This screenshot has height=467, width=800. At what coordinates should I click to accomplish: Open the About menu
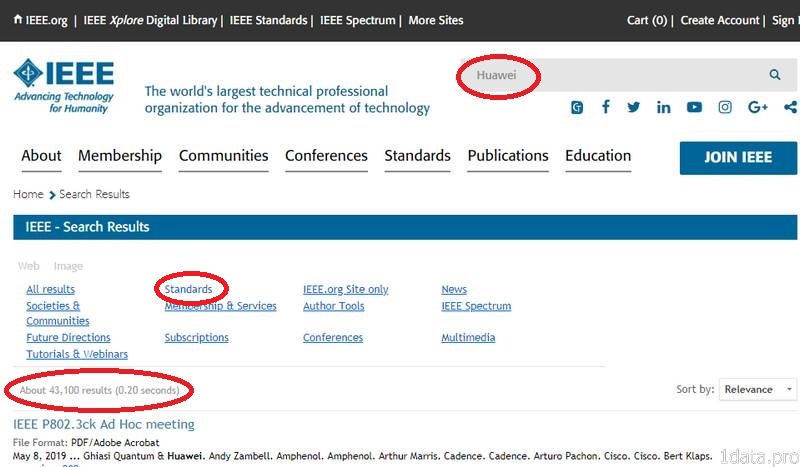tap(41, 156)
